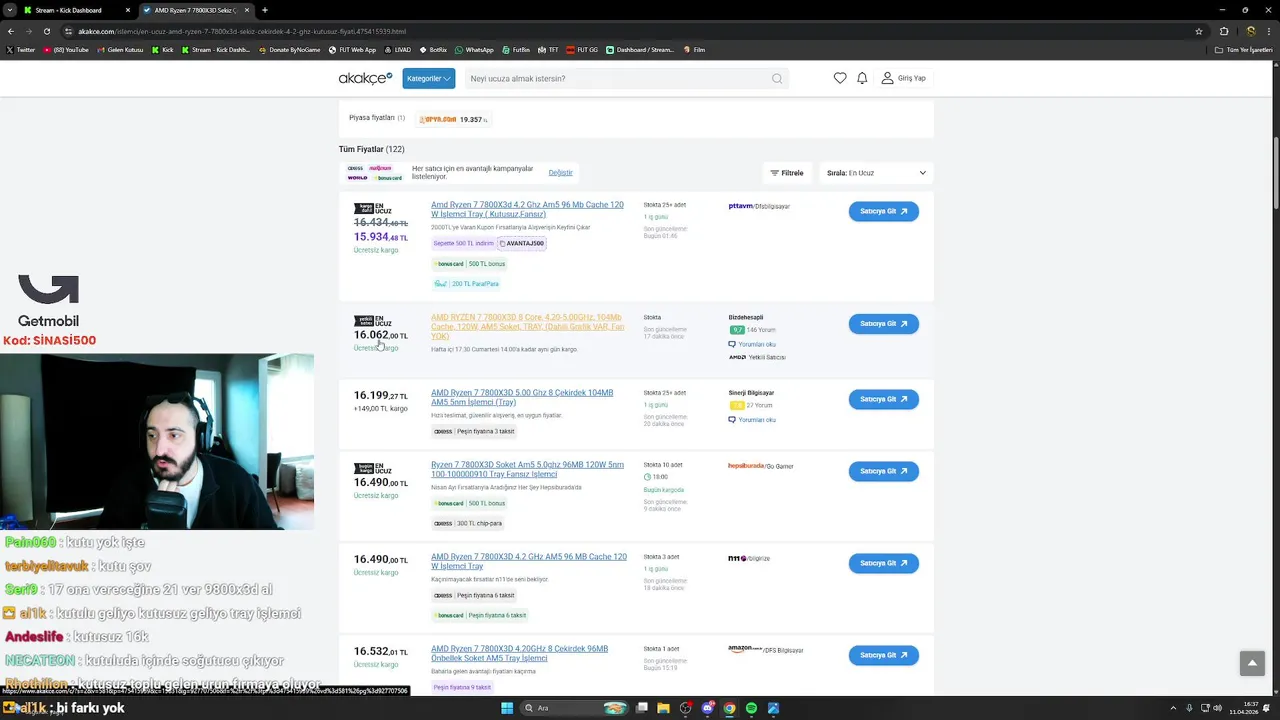Click Satıcıya Git for the n11 offer
This screenshot has width=1280, height=720.
pos(884,563)
